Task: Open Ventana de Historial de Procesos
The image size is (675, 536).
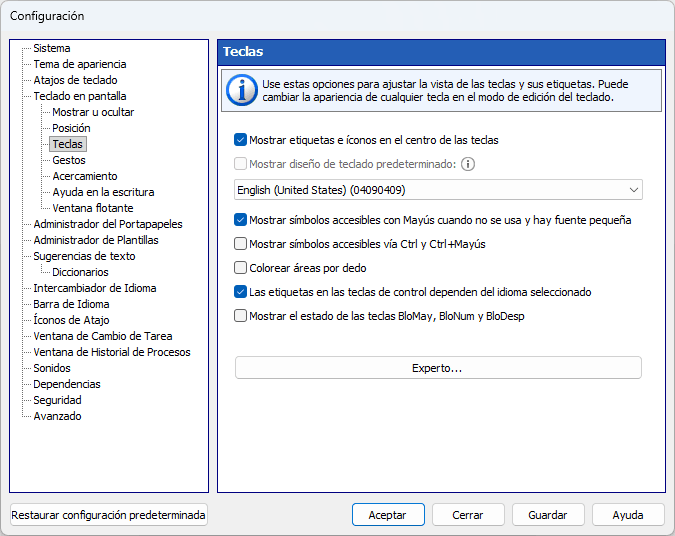Action: point(112,352)
